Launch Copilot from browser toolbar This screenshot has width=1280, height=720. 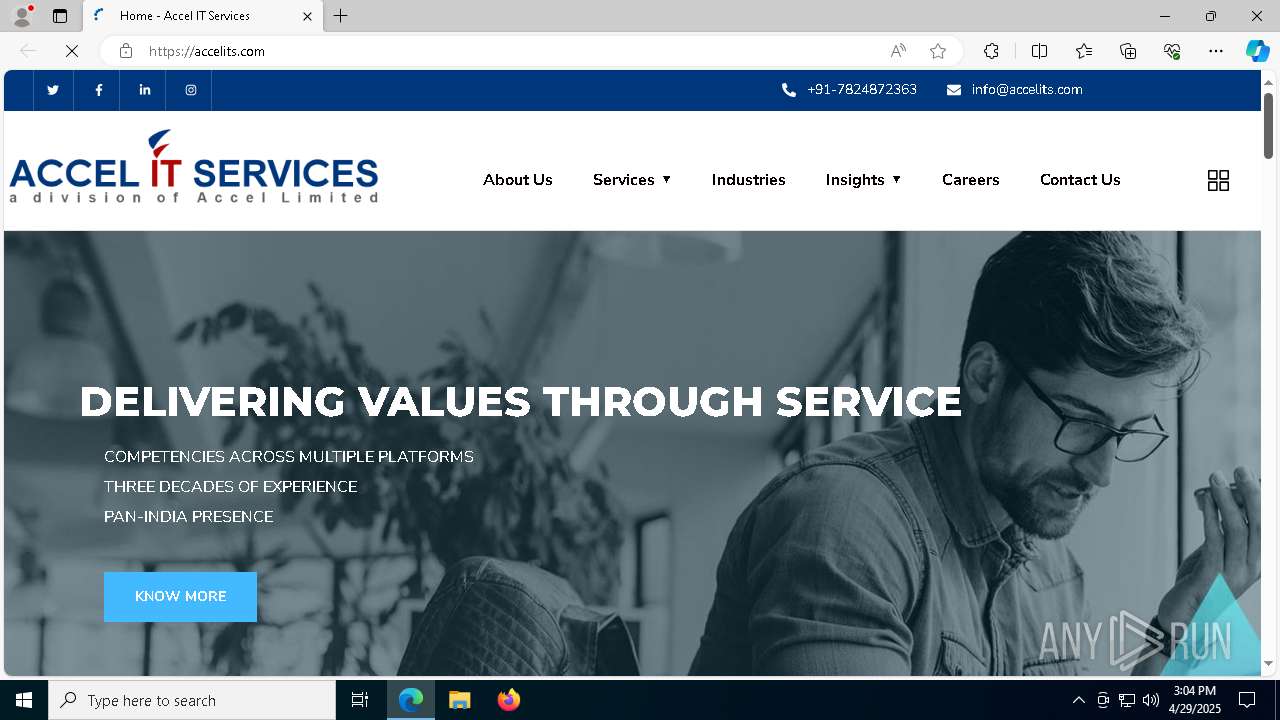click(x=1257, y=51)
